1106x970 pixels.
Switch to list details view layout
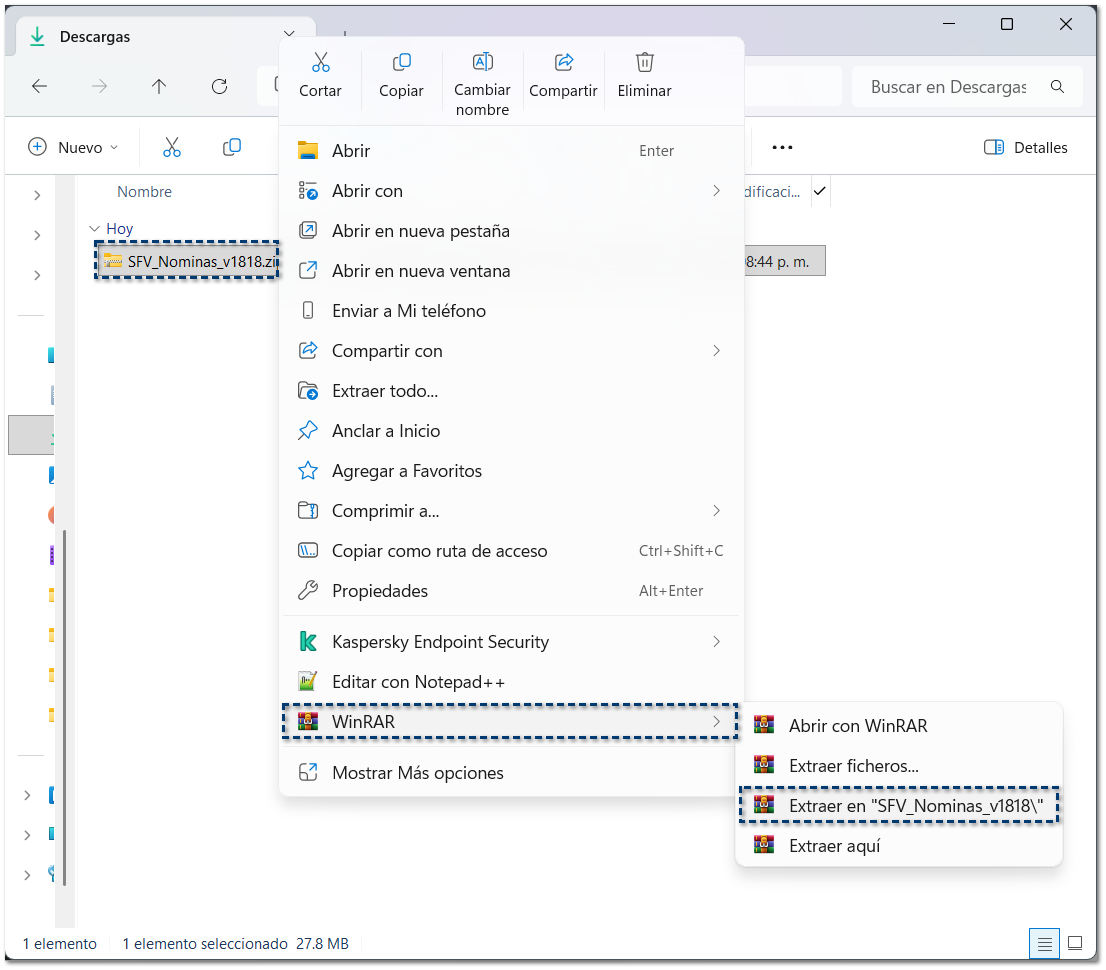point(1044,943)
